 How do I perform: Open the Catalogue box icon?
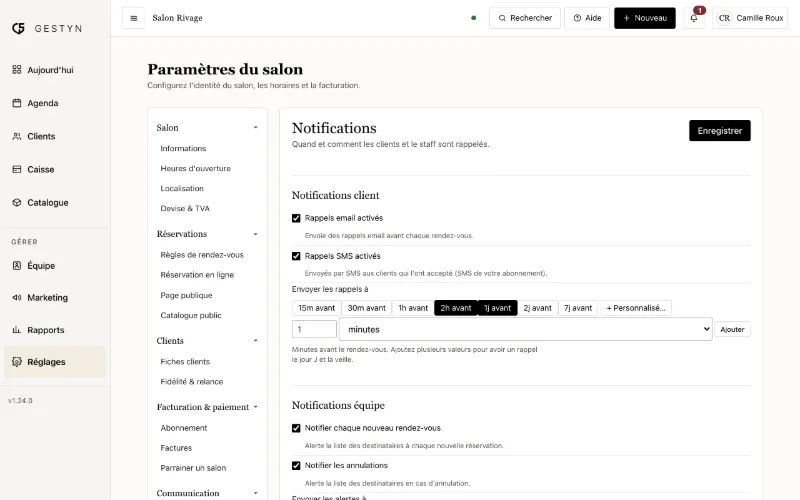pyautogui.click(x=17, y=203)
